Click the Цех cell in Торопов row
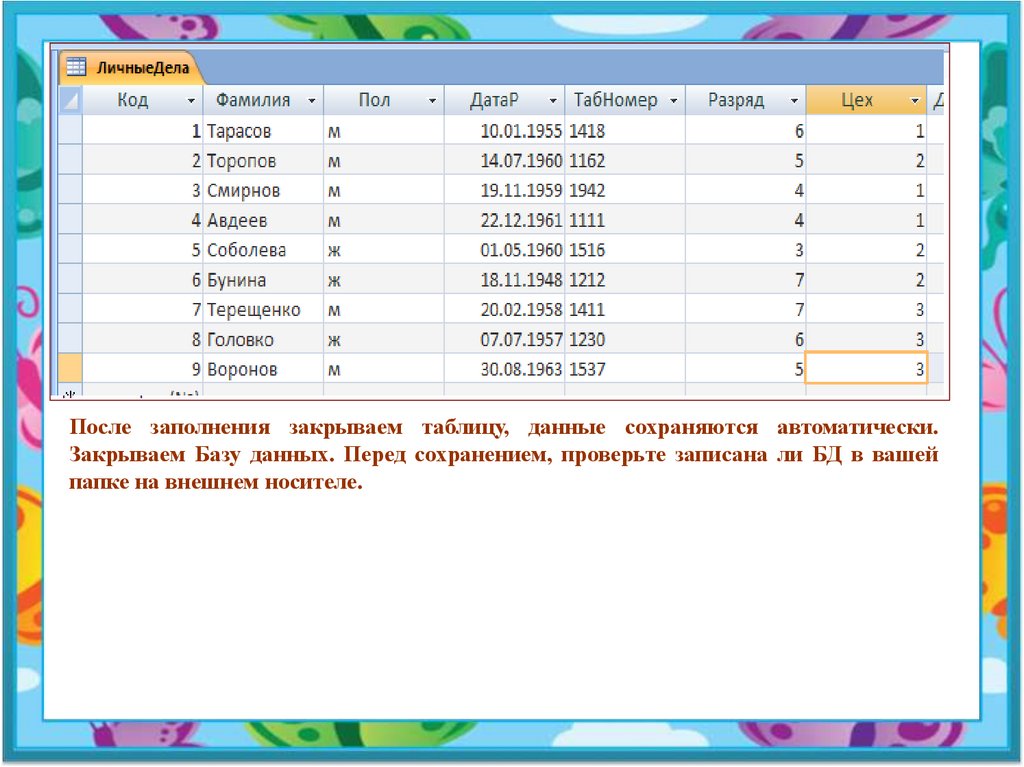The width and height of the screenshot is (1024, 767). (866, 161)
